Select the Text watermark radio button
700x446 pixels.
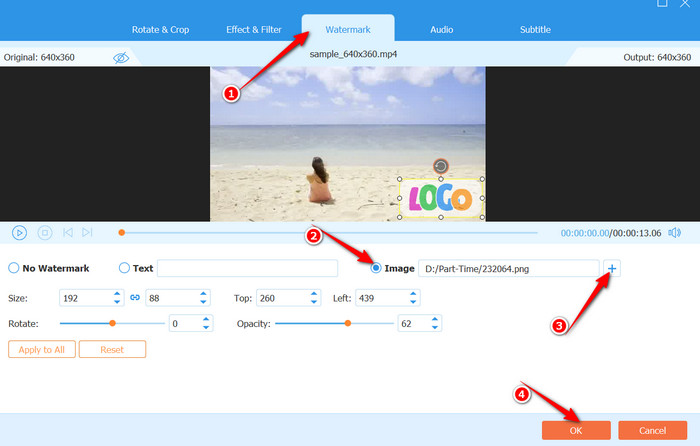[124, 268]
